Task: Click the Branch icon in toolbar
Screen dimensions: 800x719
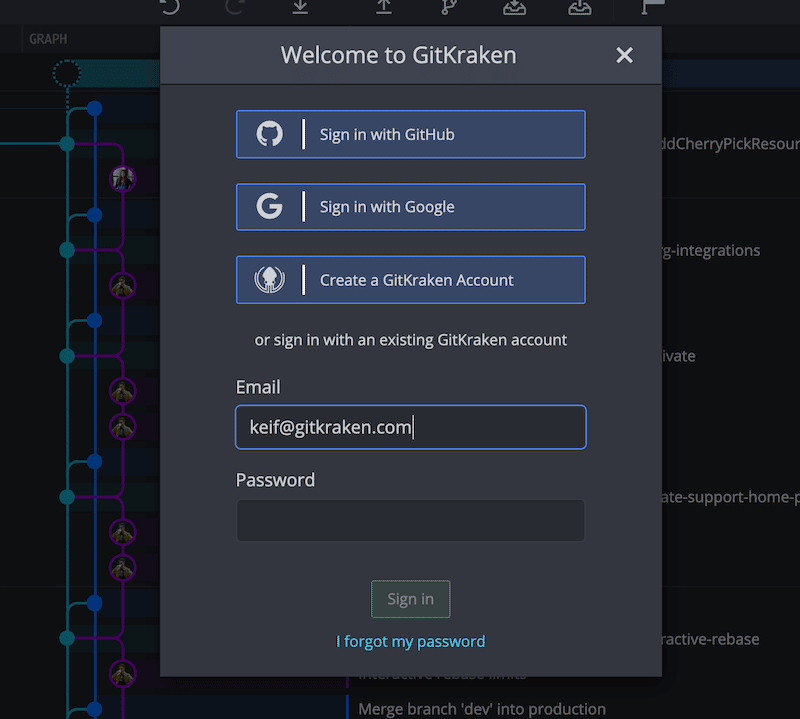Action: 448,7
